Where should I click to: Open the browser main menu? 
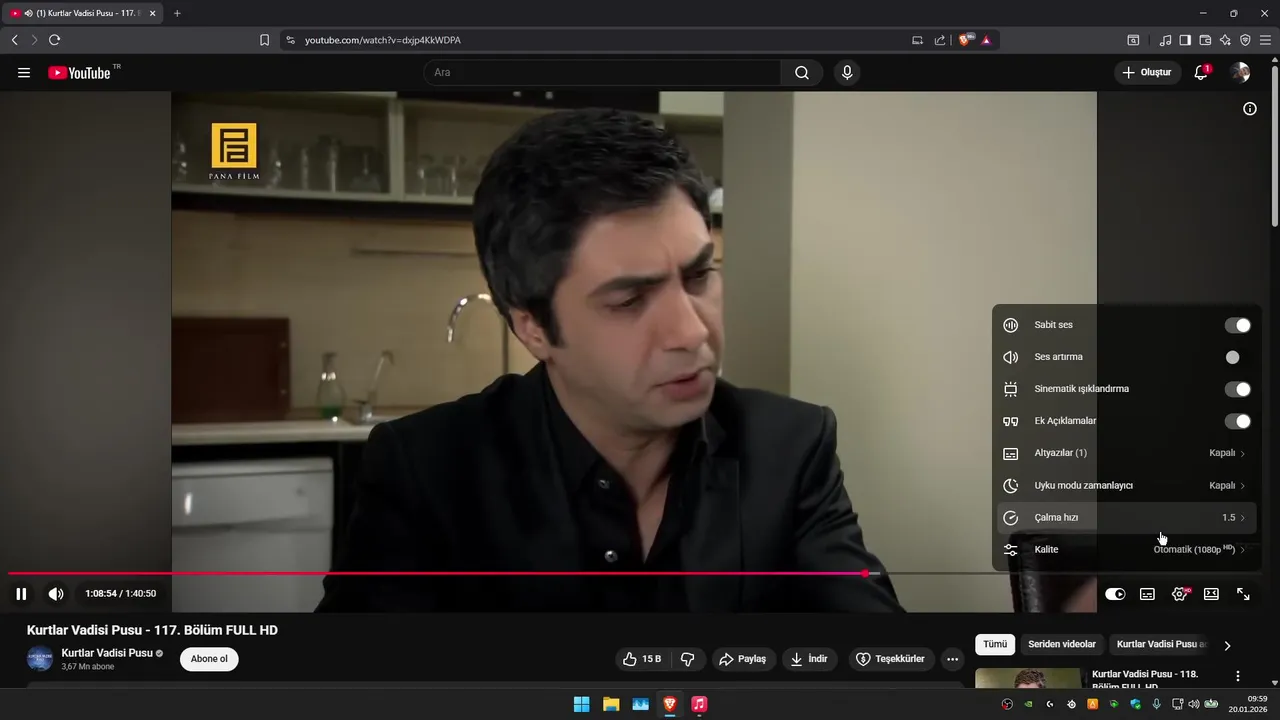click(1265, 40)
